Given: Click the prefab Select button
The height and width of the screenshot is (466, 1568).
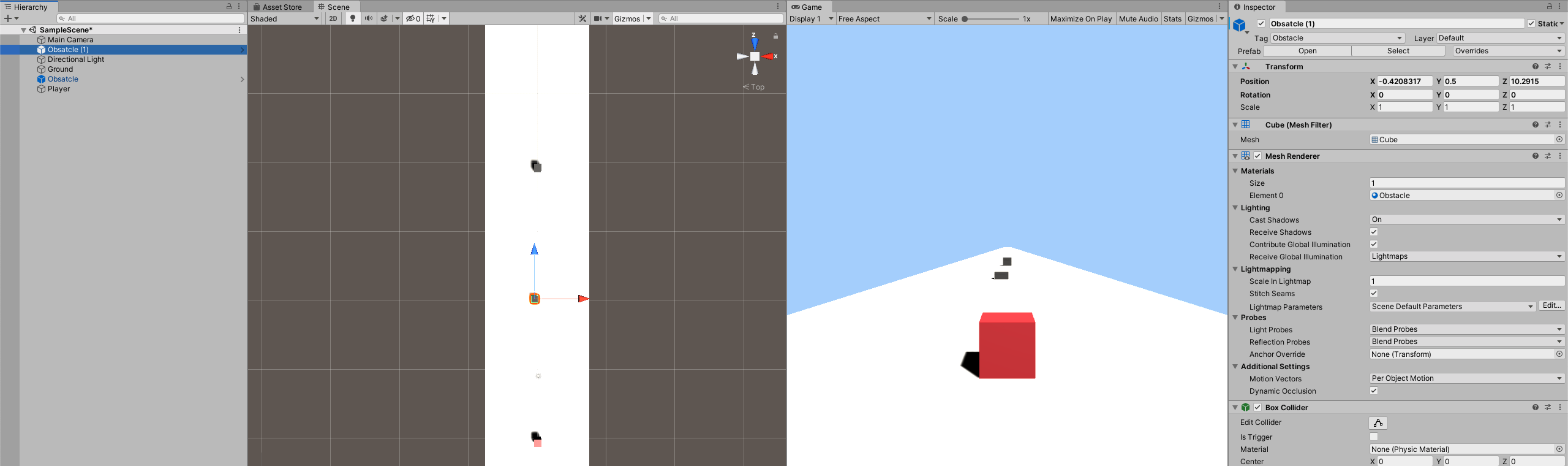Looking at the screenshot, I should click(x=1398, y=51).
